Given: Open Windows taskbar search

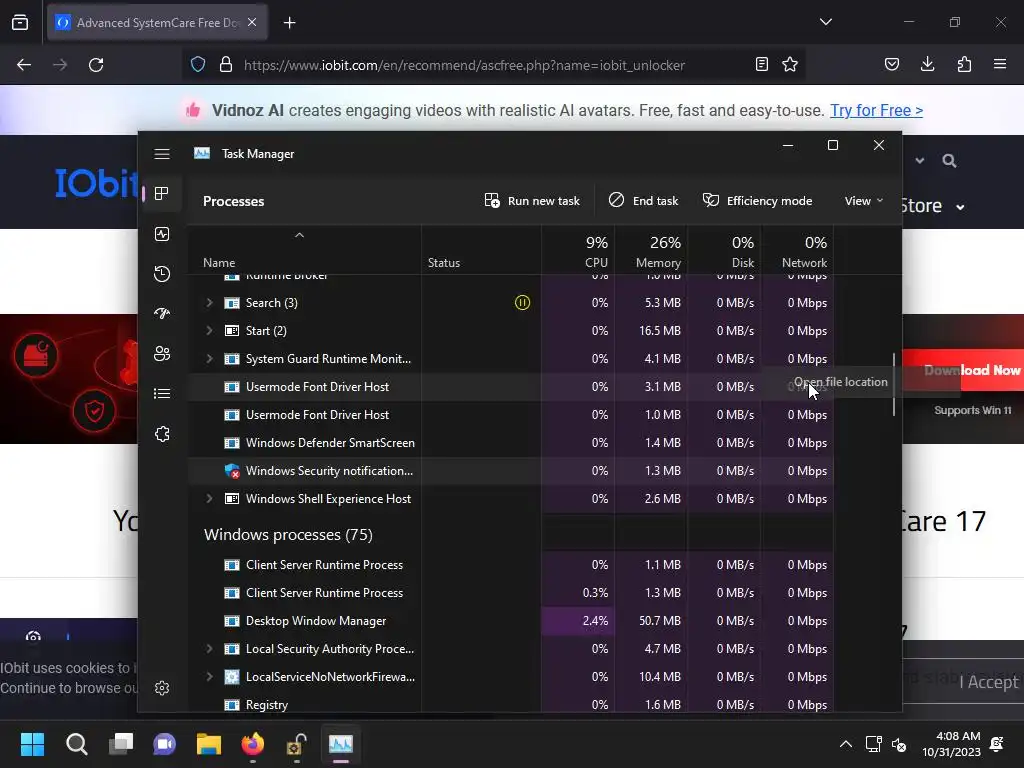Looking at the screenshot, I should [x=76, y=744].
